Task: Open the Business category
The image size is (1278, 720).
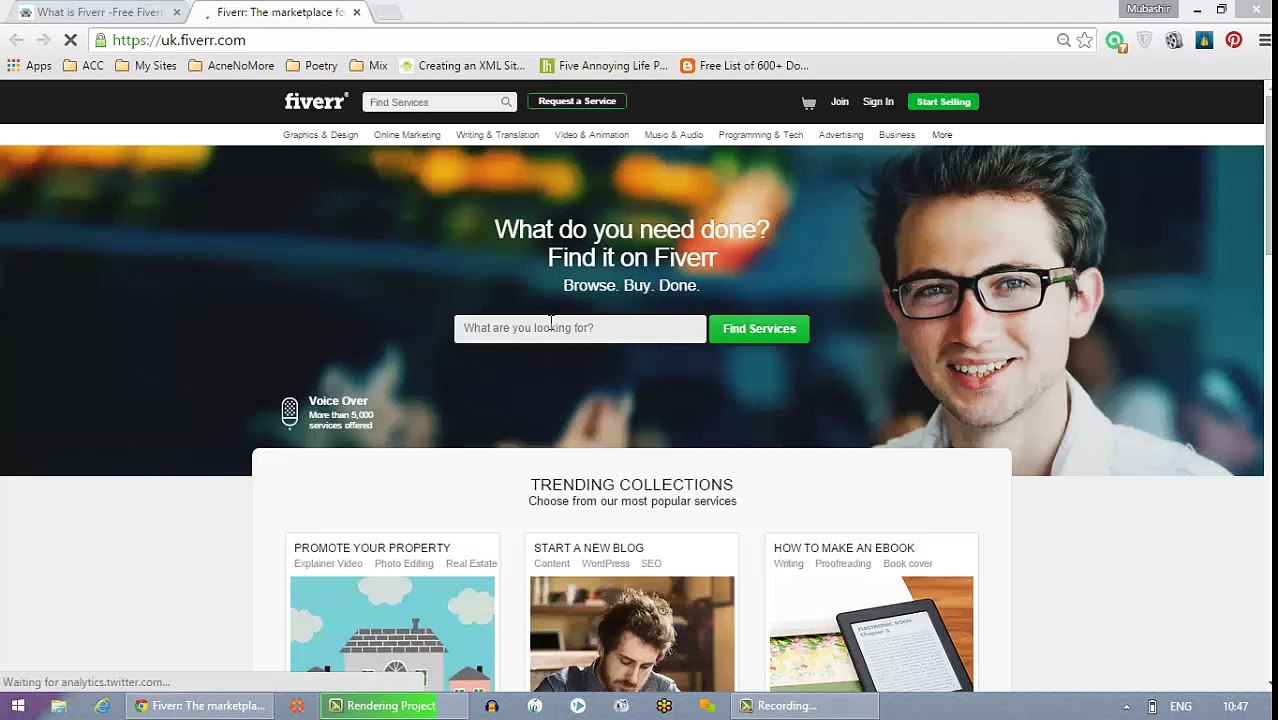Action: 897,135
